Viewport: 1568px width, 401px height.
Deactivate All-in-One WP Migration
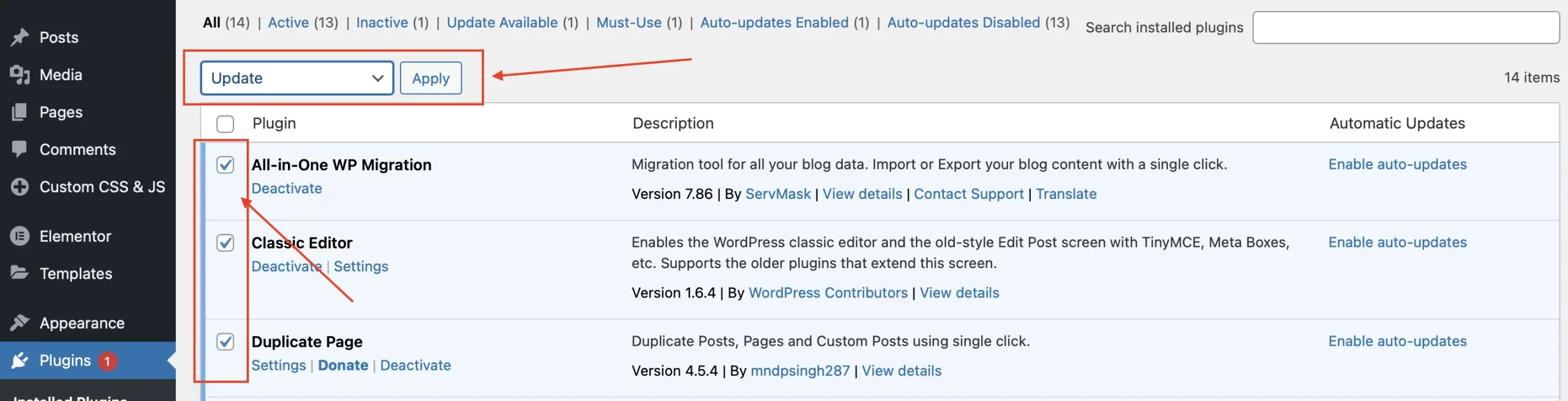click(x=287, y=189)
